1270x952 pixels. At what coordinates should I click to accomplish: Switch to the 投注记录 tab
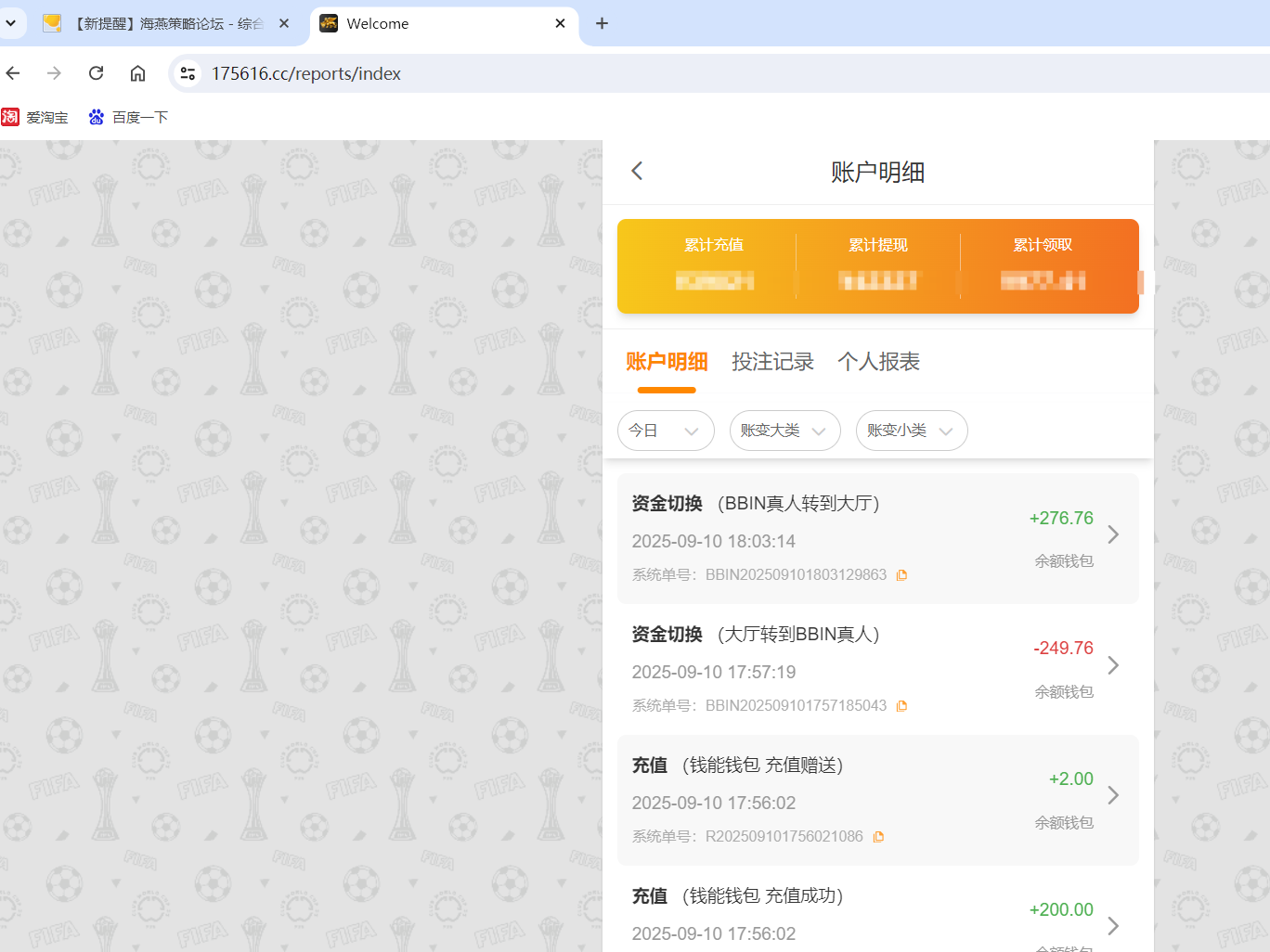[773, 362]
